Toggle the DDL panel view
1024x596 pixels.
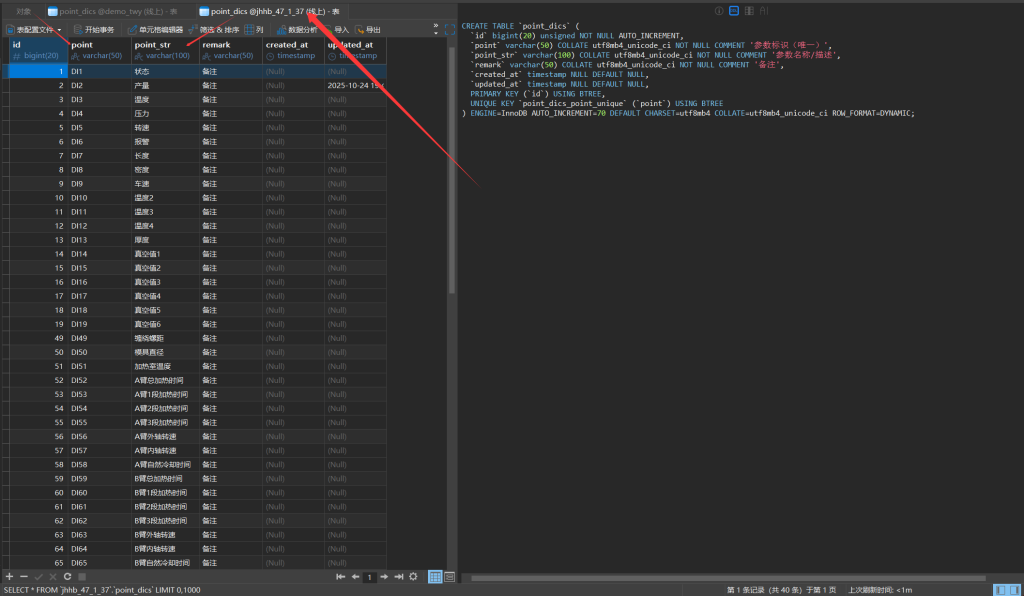click(x=734, y=11)
